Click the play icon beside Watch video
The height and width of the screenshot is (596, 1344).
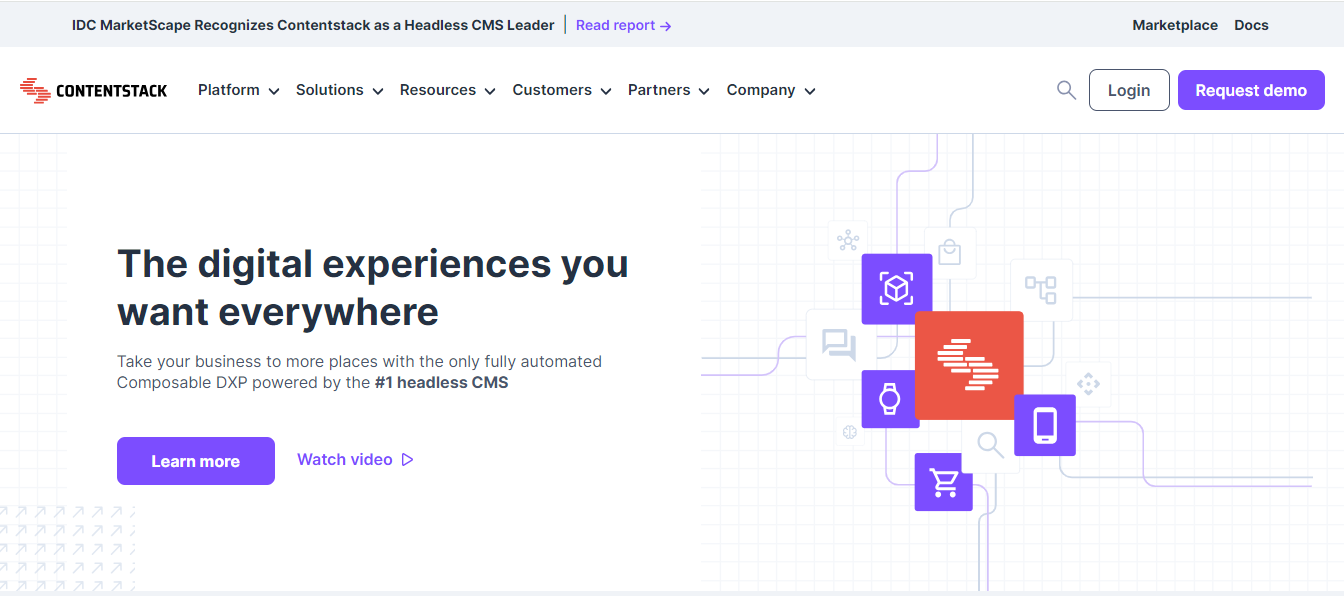(407, 459)
